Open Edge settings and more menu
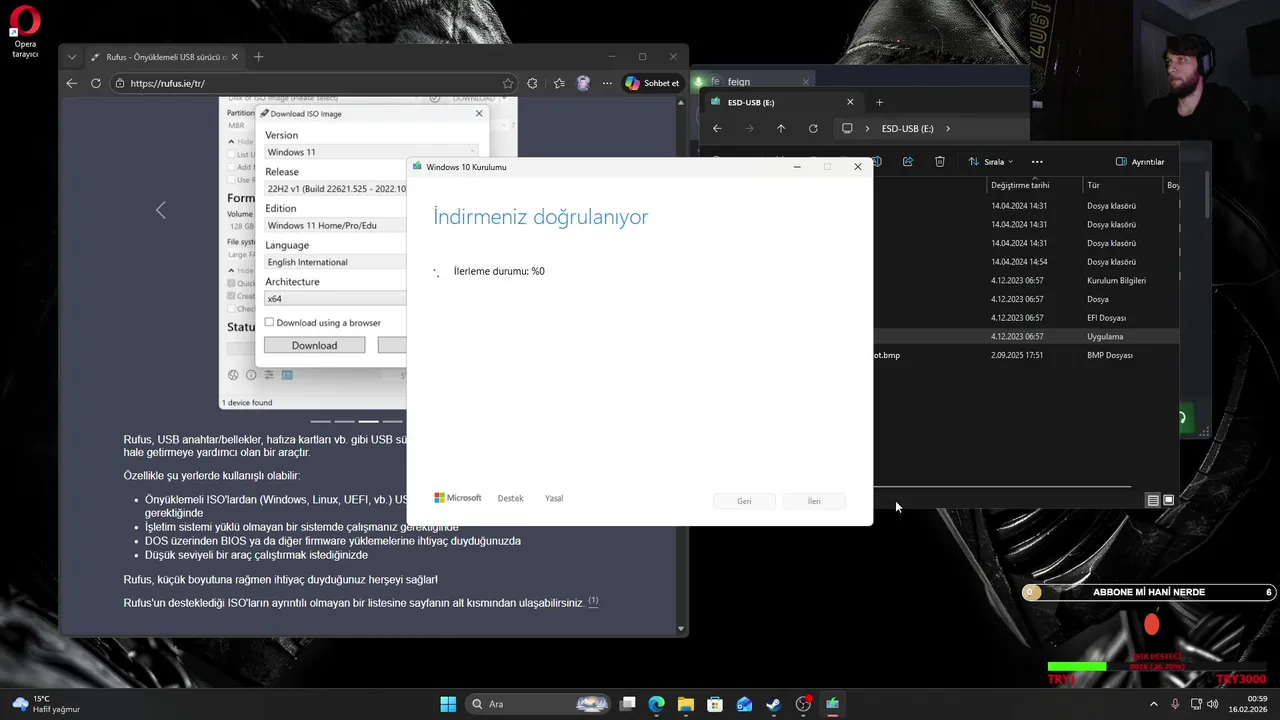 coord(607,83)
